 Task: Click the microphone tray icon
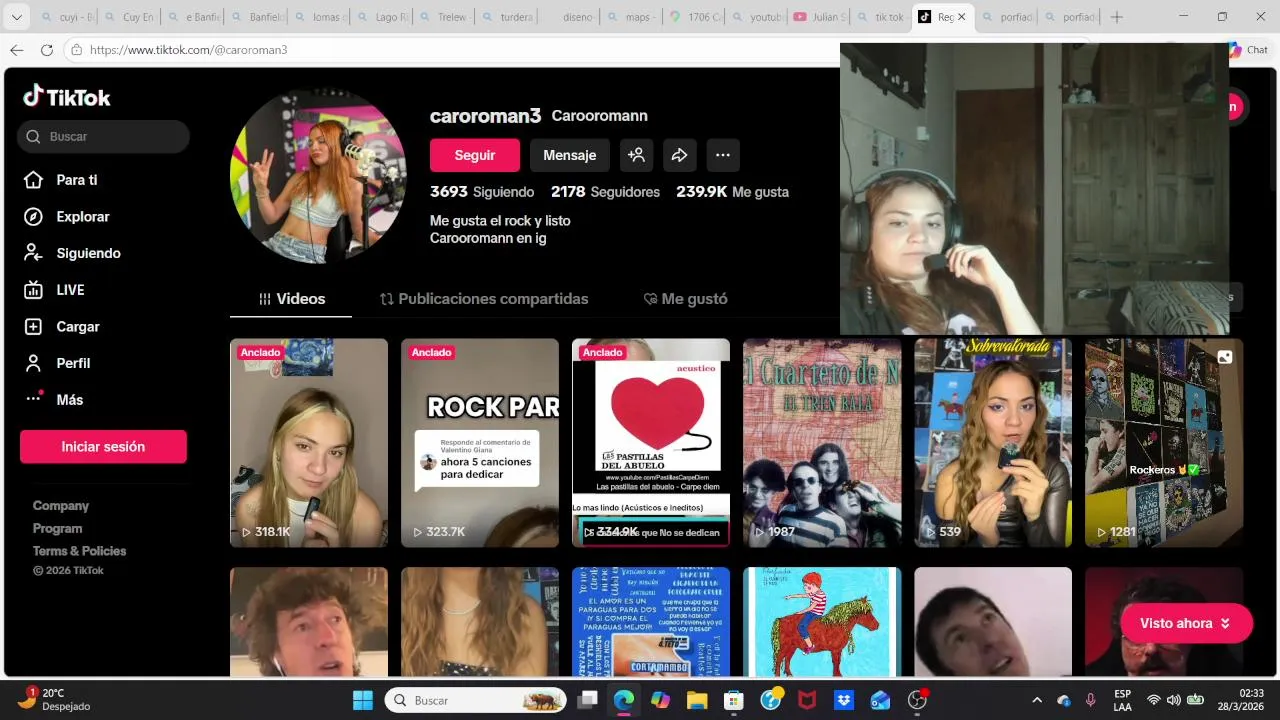click(1090, 700)
